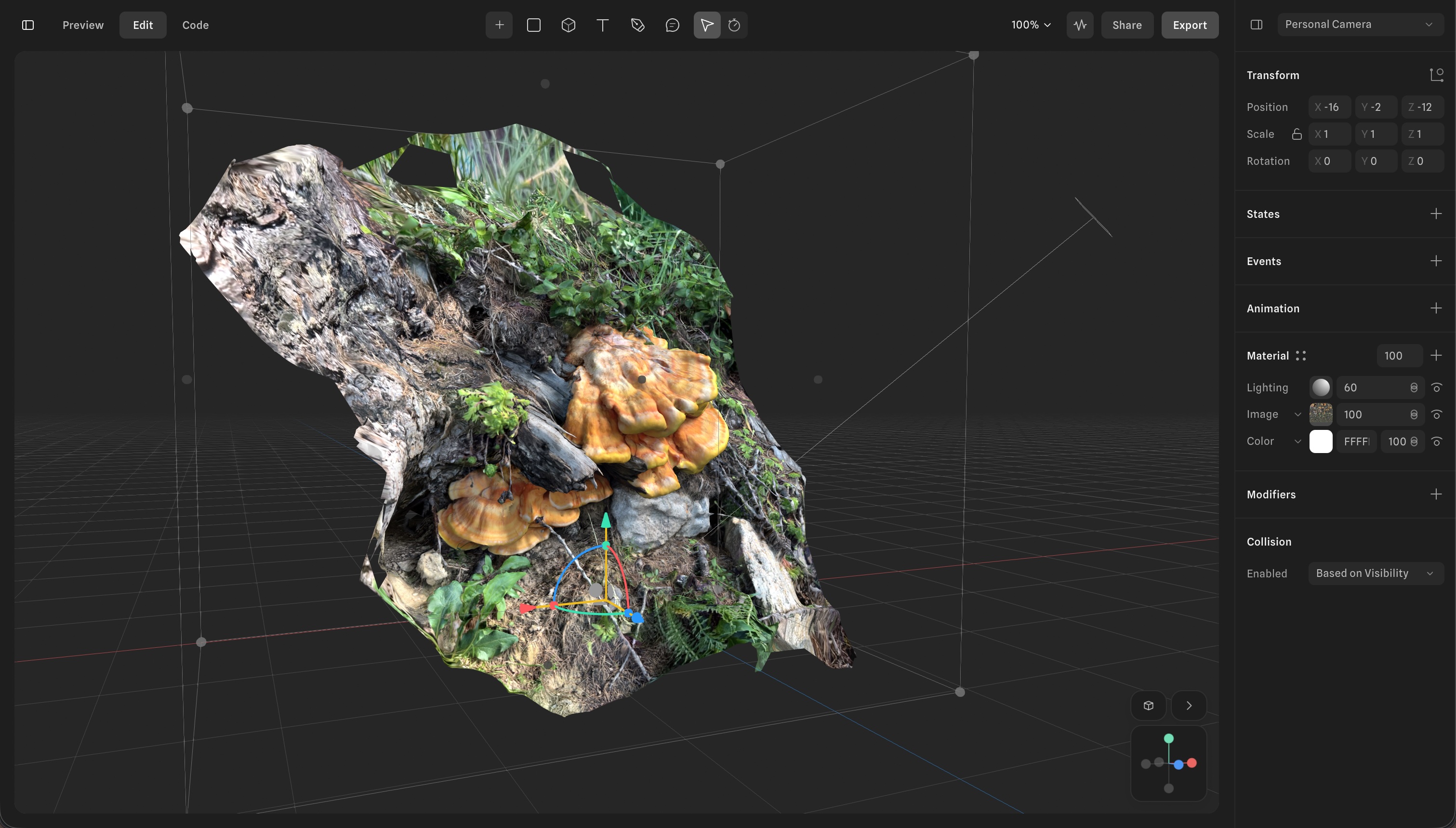Edit the Scale Z field
This screenshot has height=828, width=1456.
(x=1422, y=134)
